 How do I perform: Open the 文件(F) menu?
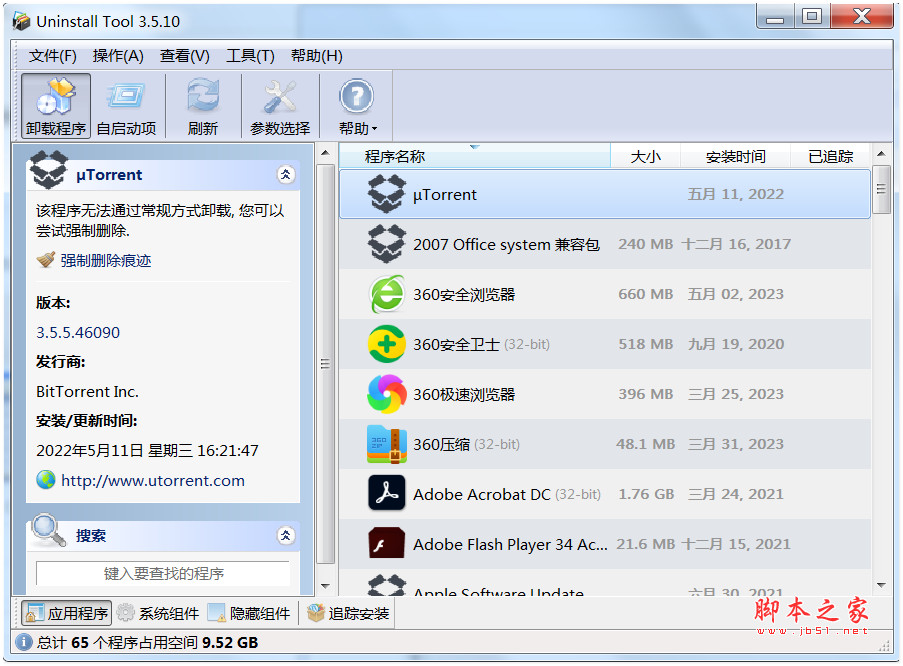click(x=52, y=56)
